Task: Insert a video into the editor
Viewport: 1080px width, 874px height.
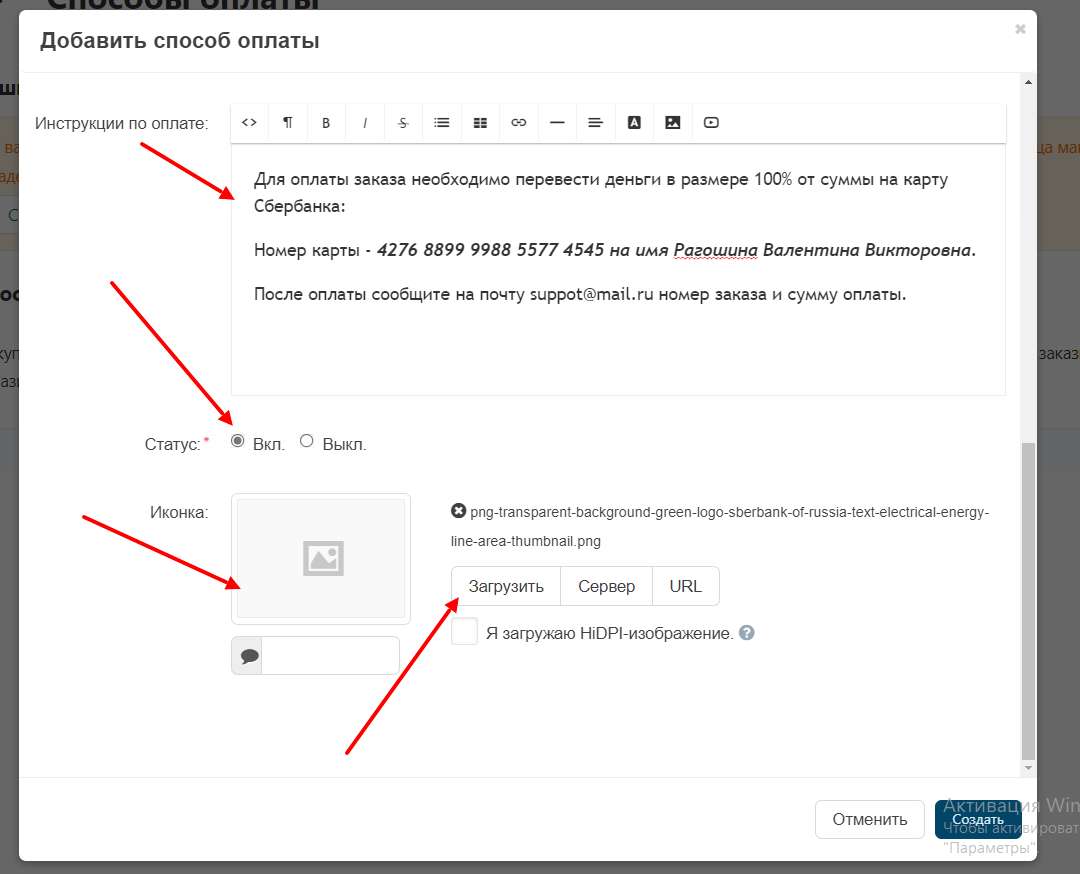Action: click(712, 123)
